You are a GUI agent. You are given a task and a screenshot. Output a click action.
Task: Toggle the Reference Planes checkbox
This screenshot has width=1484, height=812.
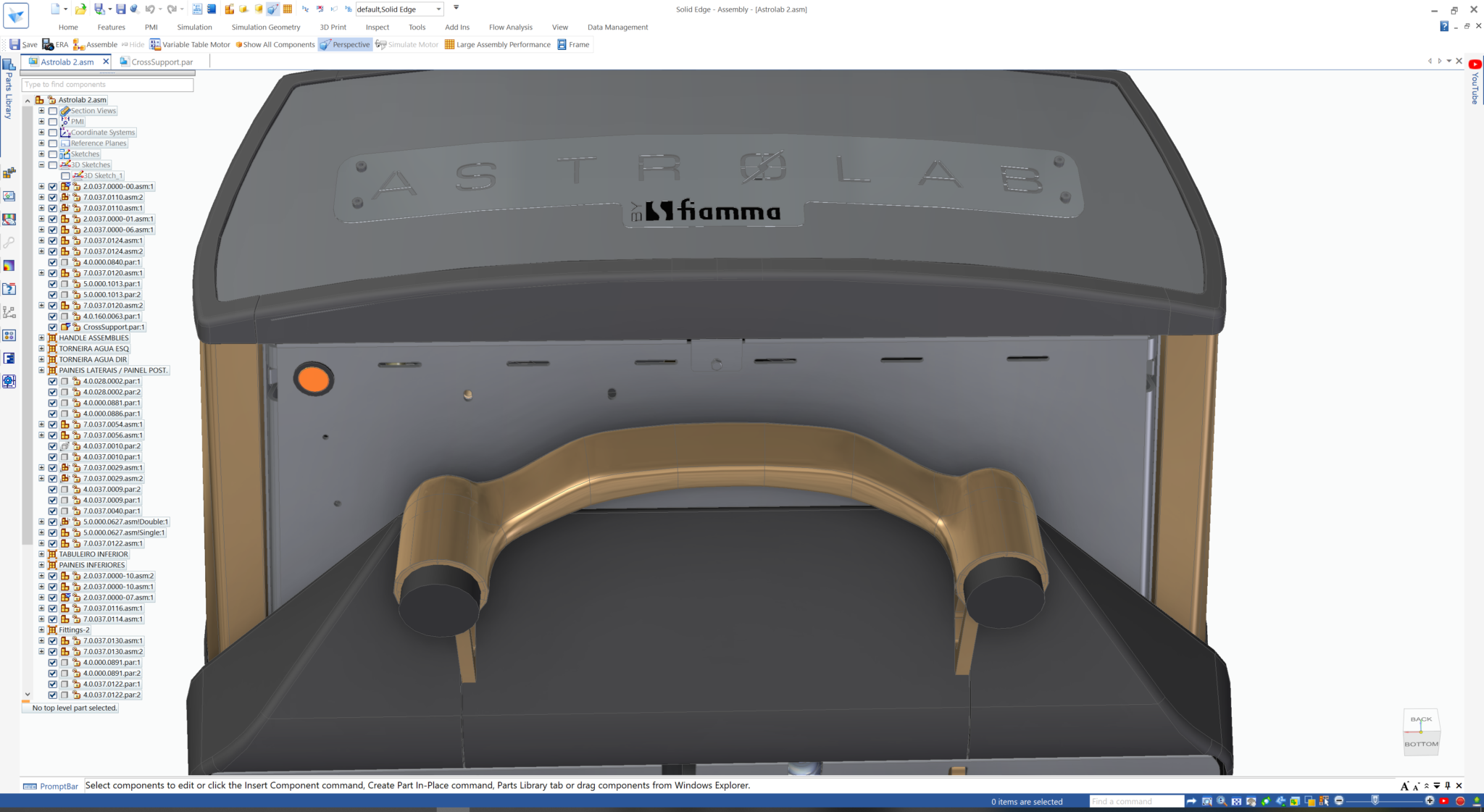(x=53, y=143)
